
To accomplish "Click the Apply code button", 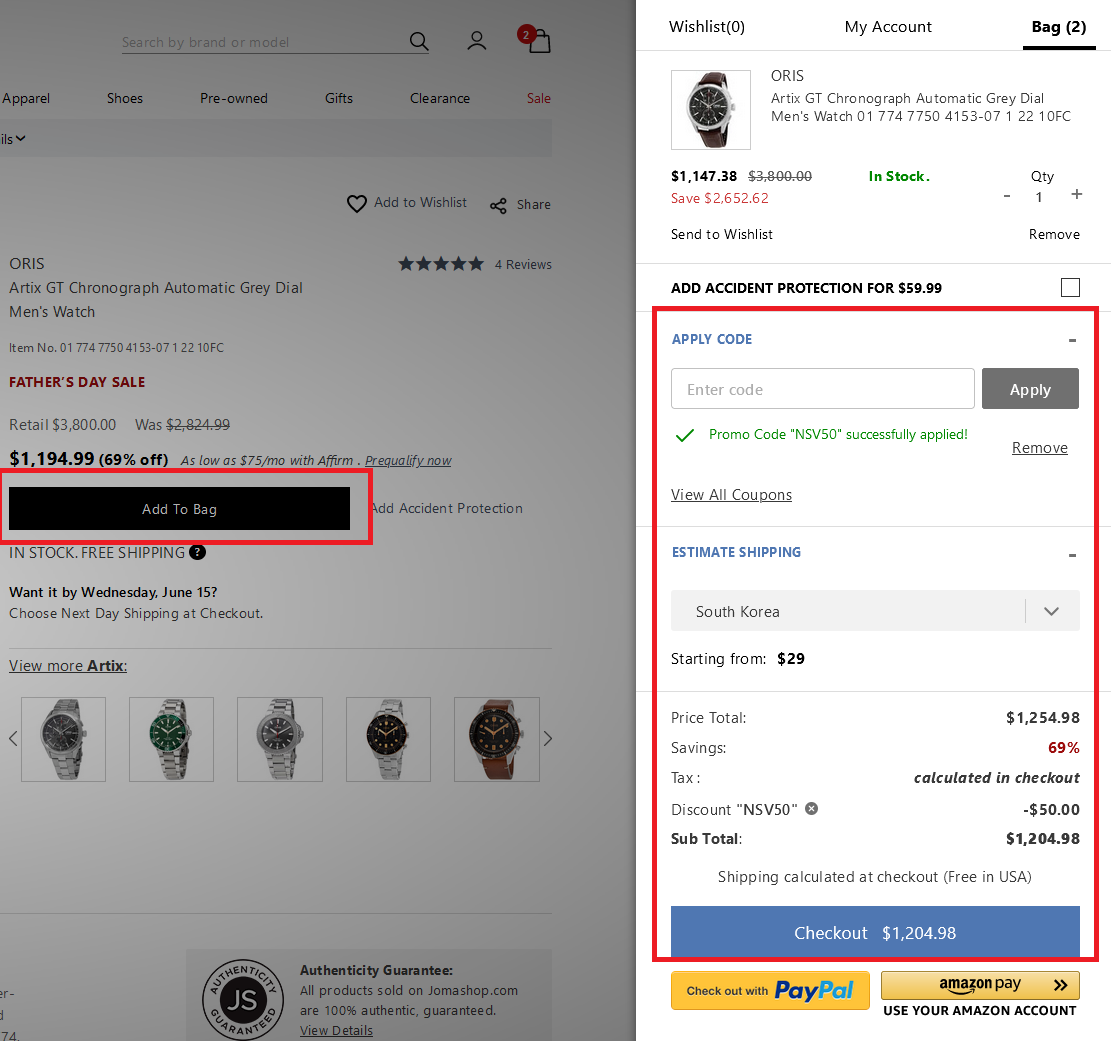I will pos(1030,388).
